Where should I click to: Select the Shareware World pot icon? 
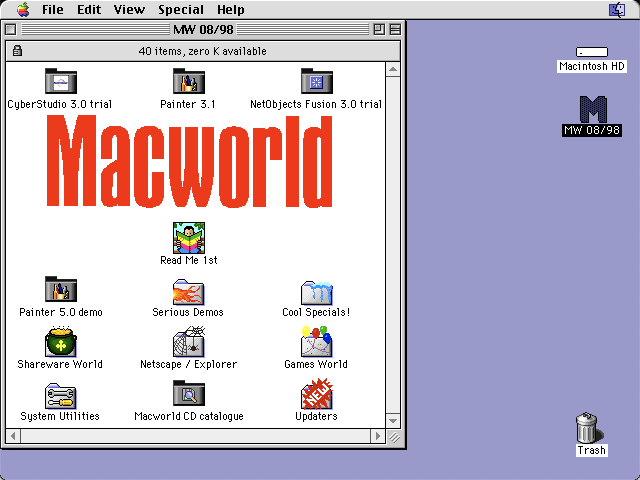[61, 342]
